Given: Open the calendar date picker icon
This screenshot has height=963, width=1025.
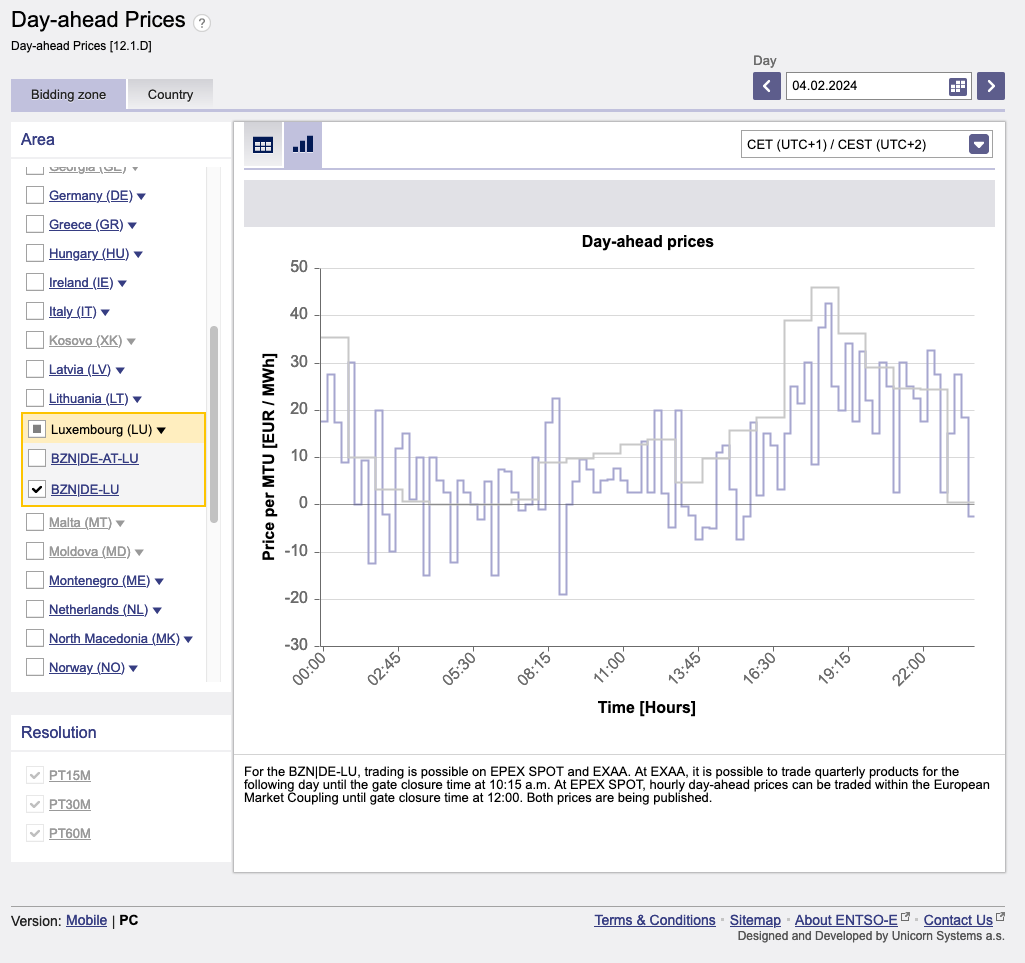Looking at the screenshot, I should pos(957,86).
